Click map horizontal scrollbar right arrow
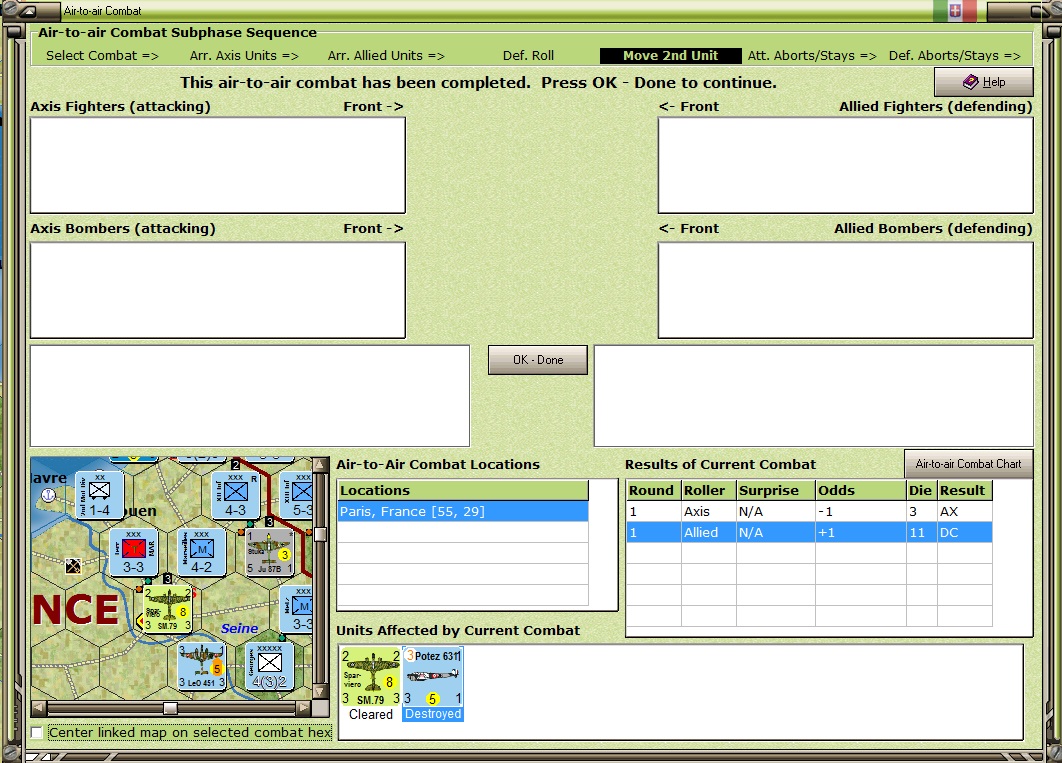1062x763 pixels. (303, 708)
